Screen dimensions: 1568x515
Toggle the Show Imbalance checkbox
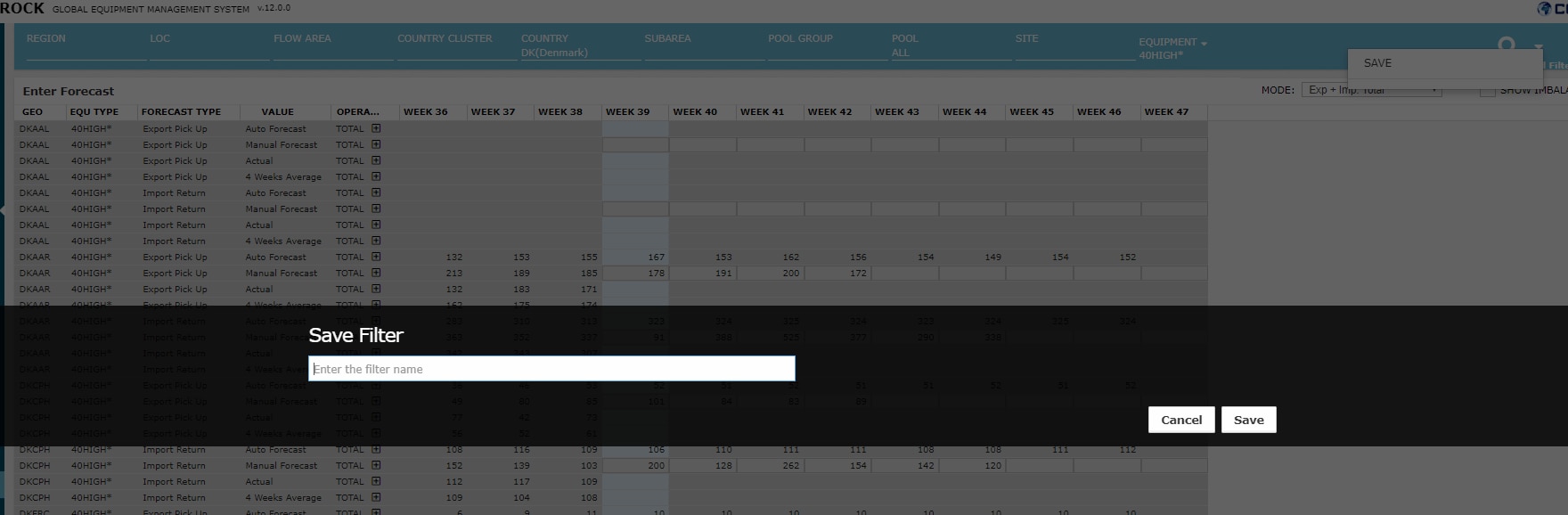pyautogui.click(x=1487, y=91)
